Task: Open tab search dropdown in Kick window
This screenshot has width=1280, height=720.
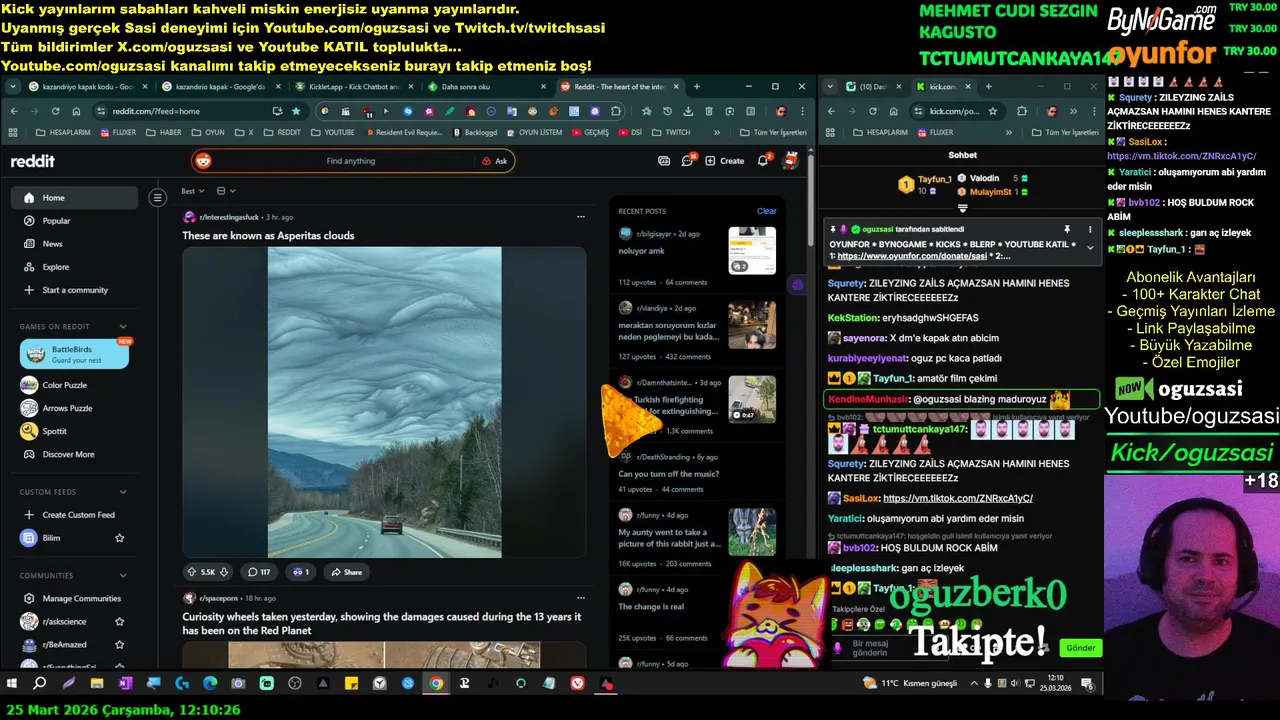Action: tap(832, 87)
